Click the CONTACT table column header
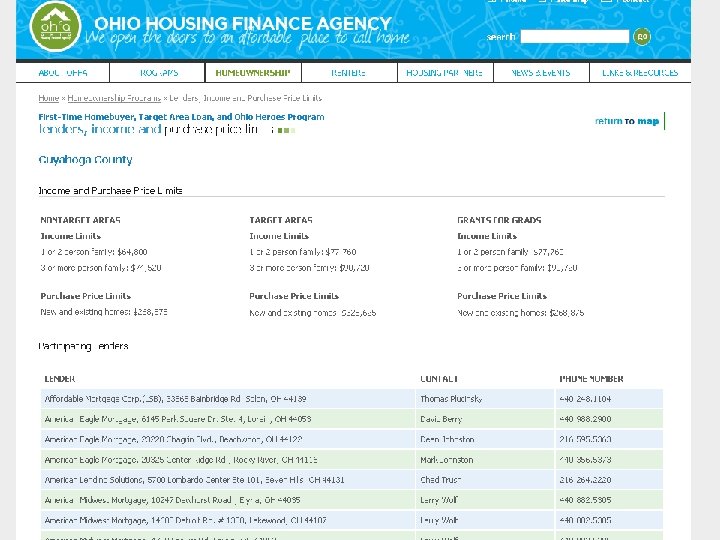The height and width of the screenshot is (540, 720). (439, 379)
